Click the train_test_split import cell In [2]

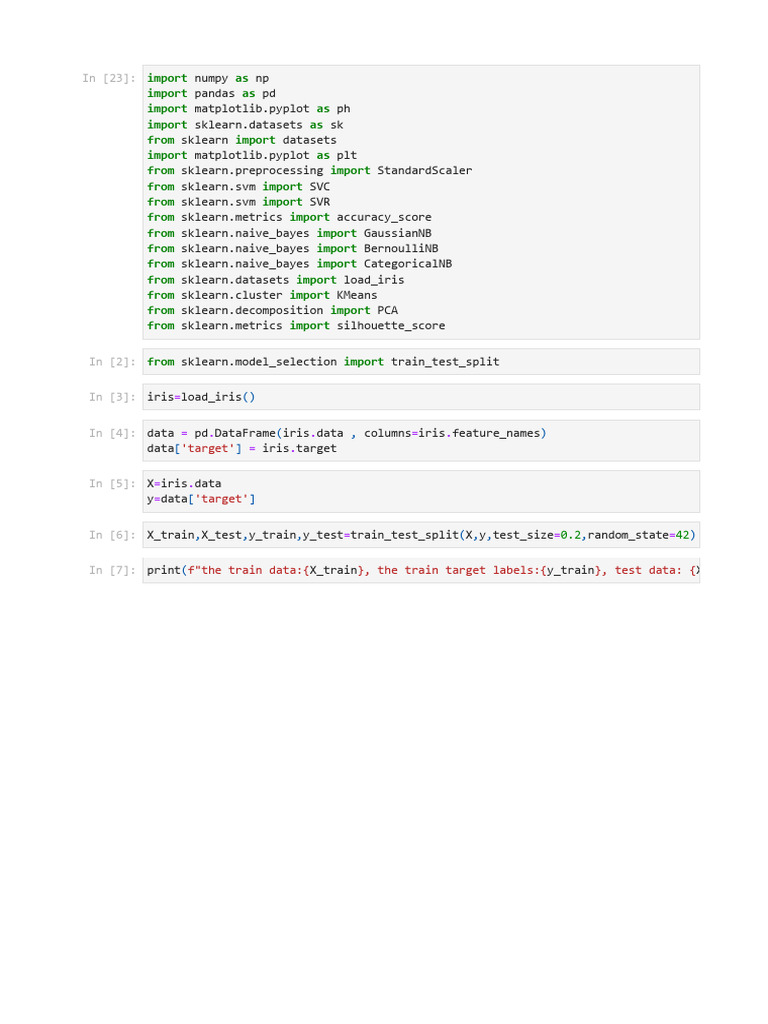point(421,362)
